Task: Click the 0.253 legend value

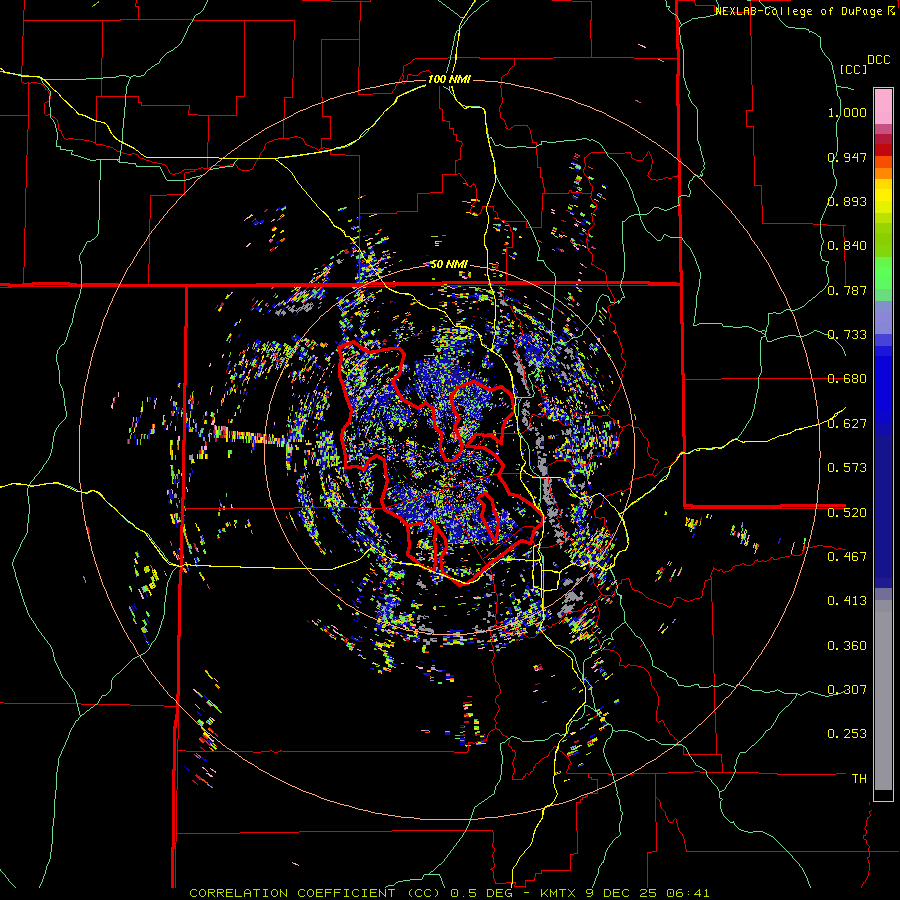Action: tap(847, 734)
